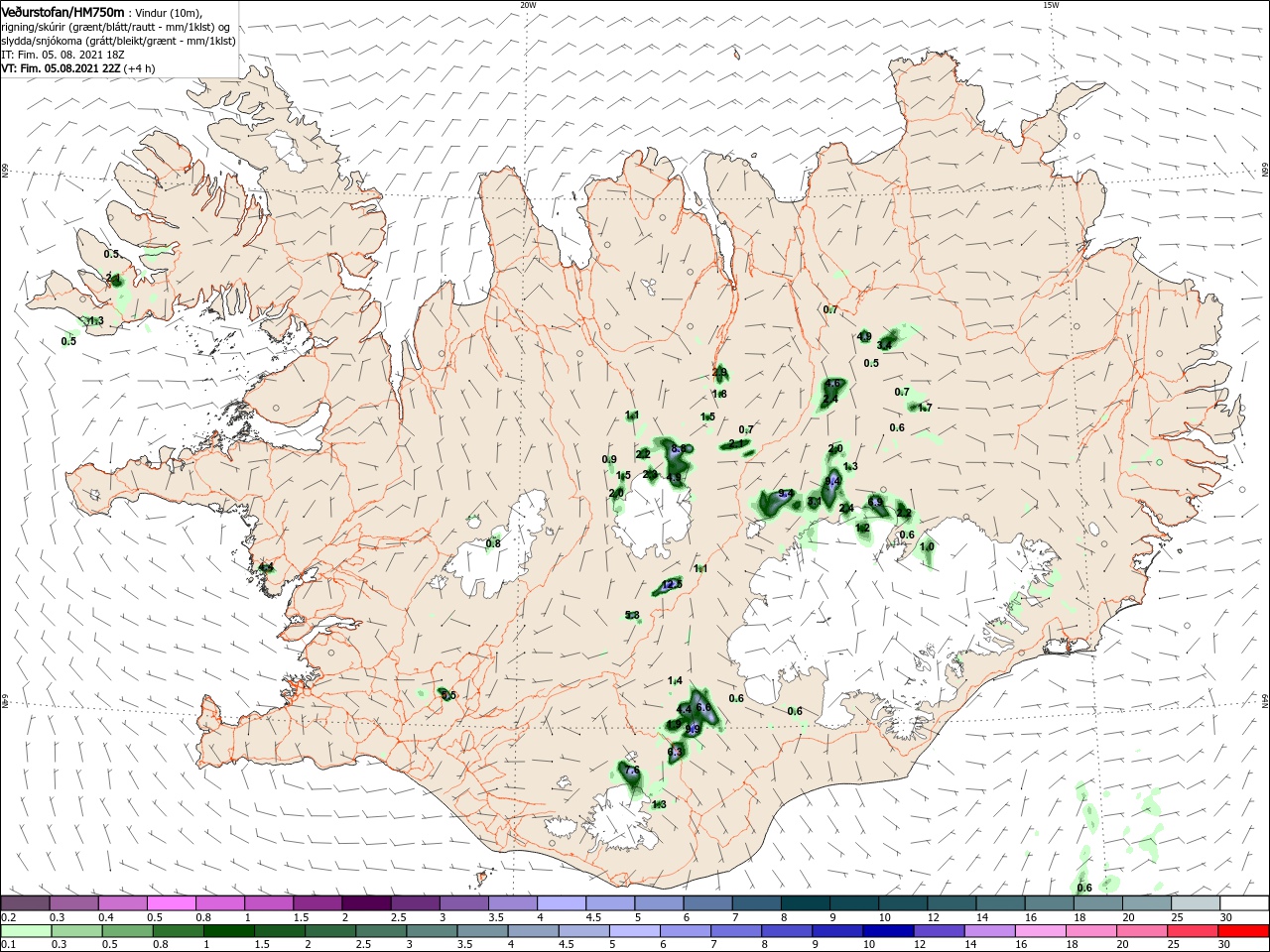Click the 1.8 rainfall value
Screen dimensions: 1270x952
pos(720,395)
